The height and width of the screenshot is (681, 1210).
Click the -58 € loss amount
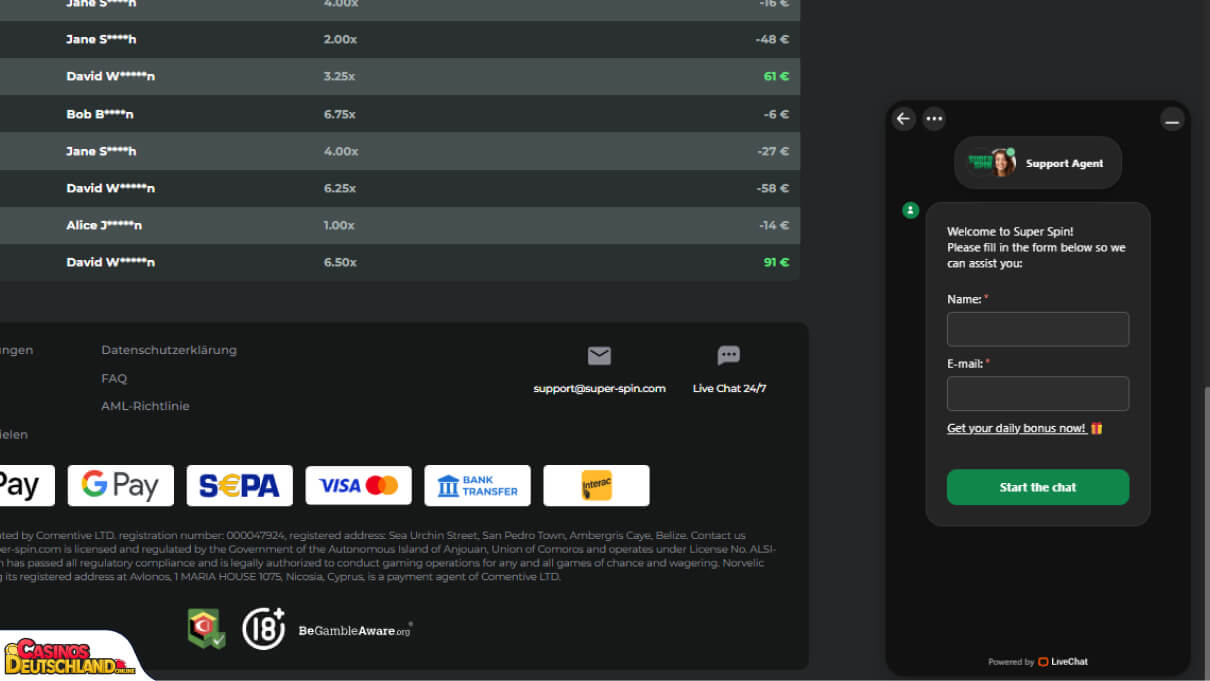(x=773, y=188)
